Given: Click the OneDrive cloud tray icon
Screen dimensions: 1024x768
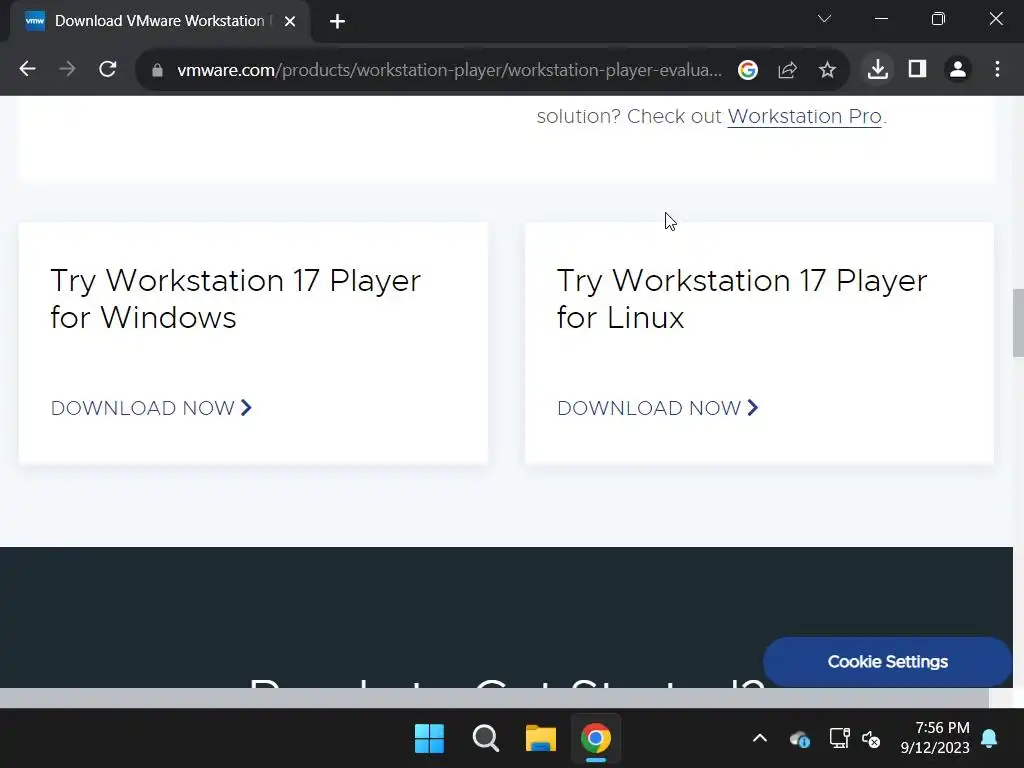Looking at the screenshot, I should click(x=799, y=739).
